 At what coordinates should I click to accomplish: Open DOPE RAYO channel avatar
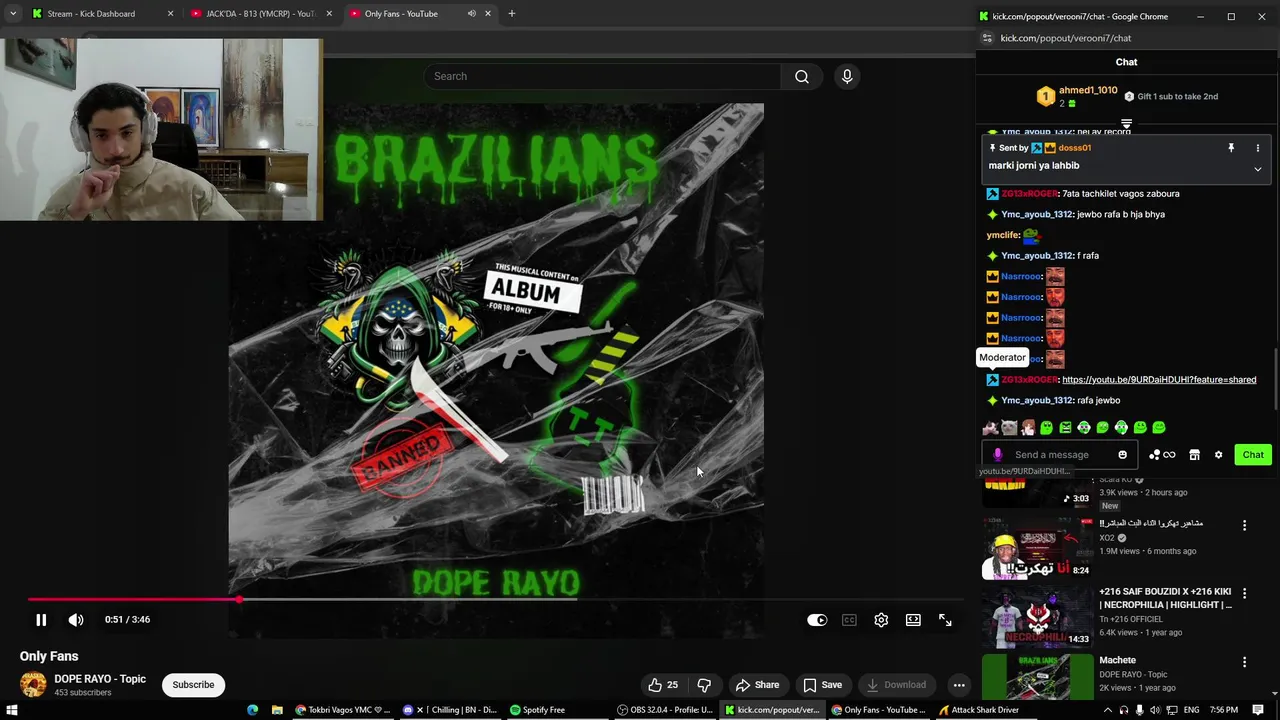[x=33, y=684]
